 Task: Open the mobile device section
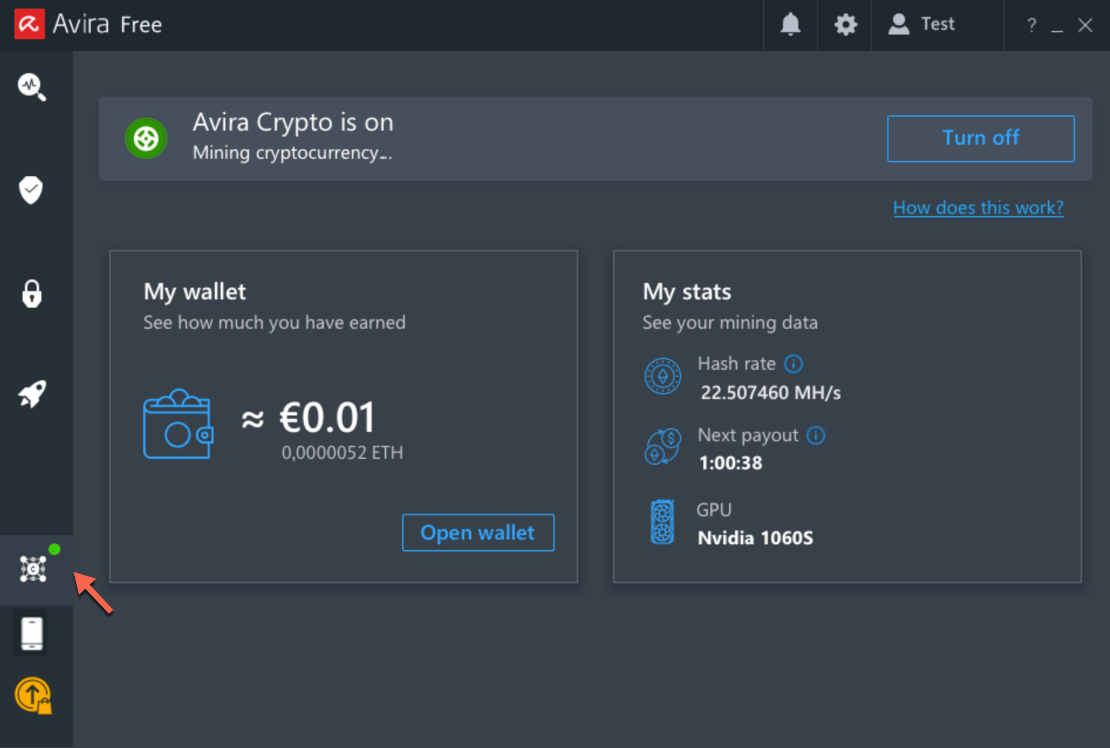pyautogui.click(x=33, y=634)
